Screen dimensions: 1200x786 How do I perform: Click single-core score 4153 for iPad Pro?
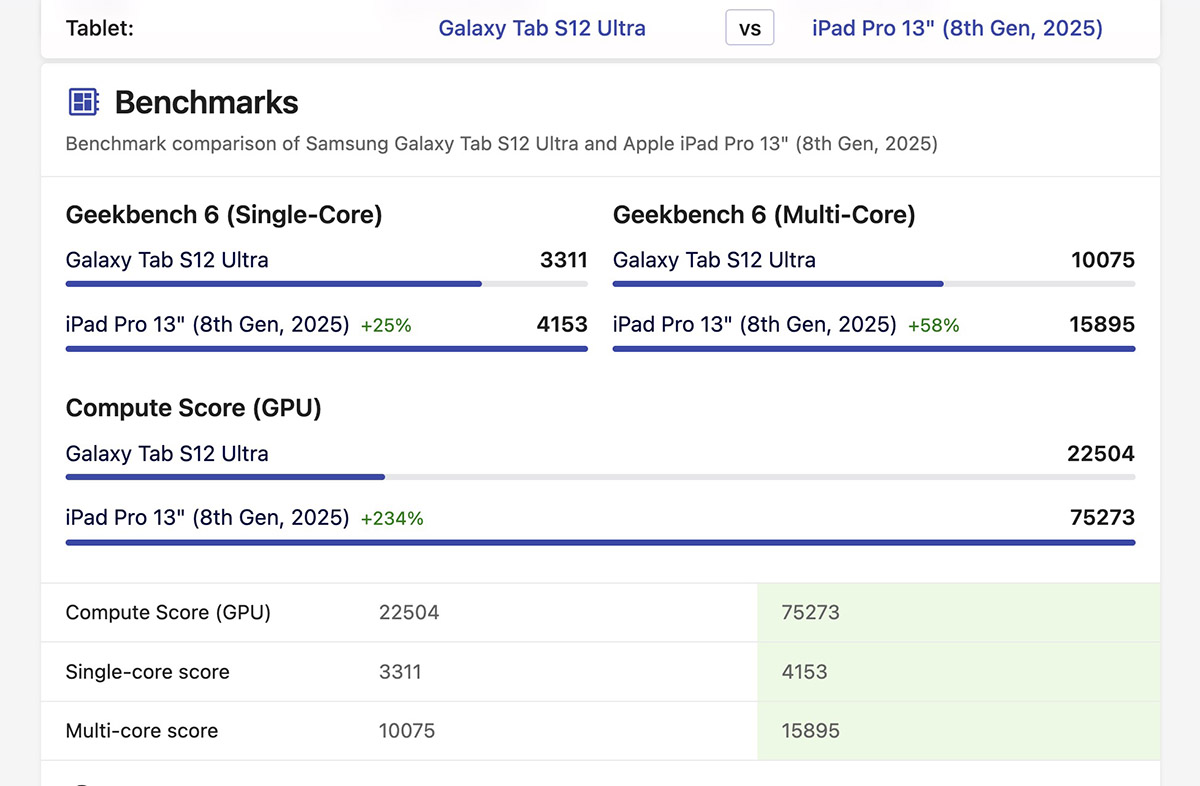[563, 325]
